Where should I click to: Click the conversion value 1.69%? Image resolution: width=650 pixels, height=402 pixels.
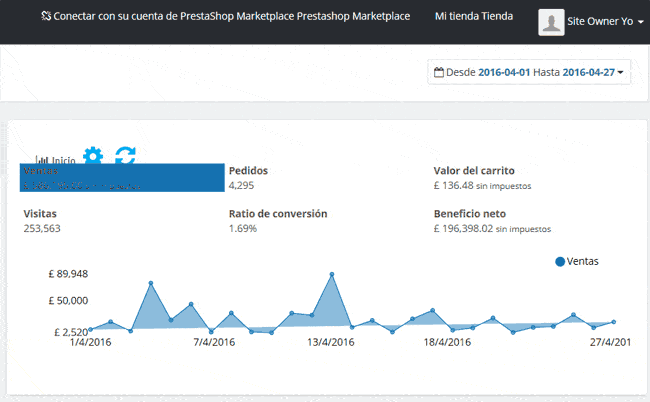[243, 229]
